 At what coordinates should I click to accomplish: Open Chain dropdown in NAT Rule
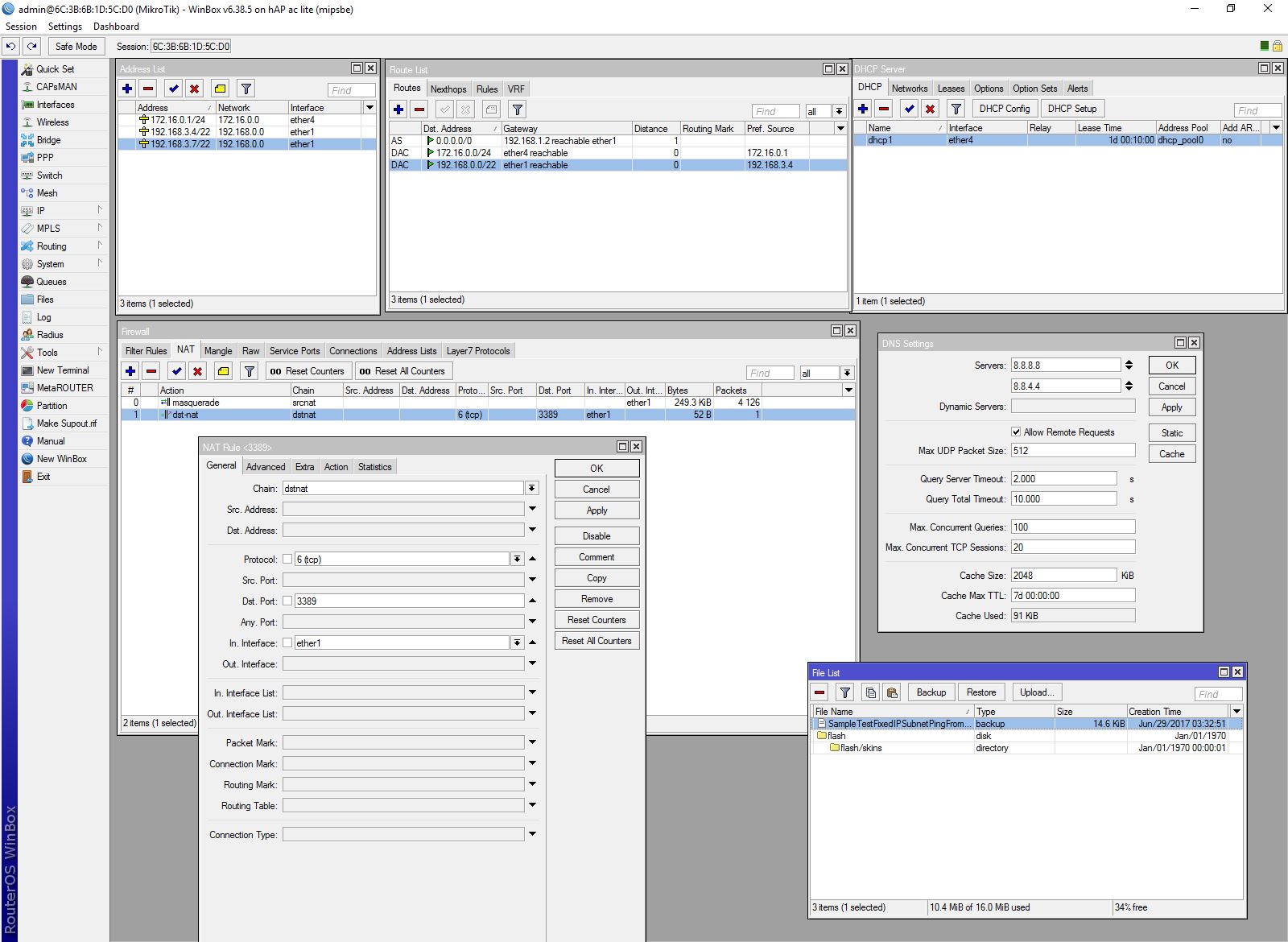click(532, 489)
